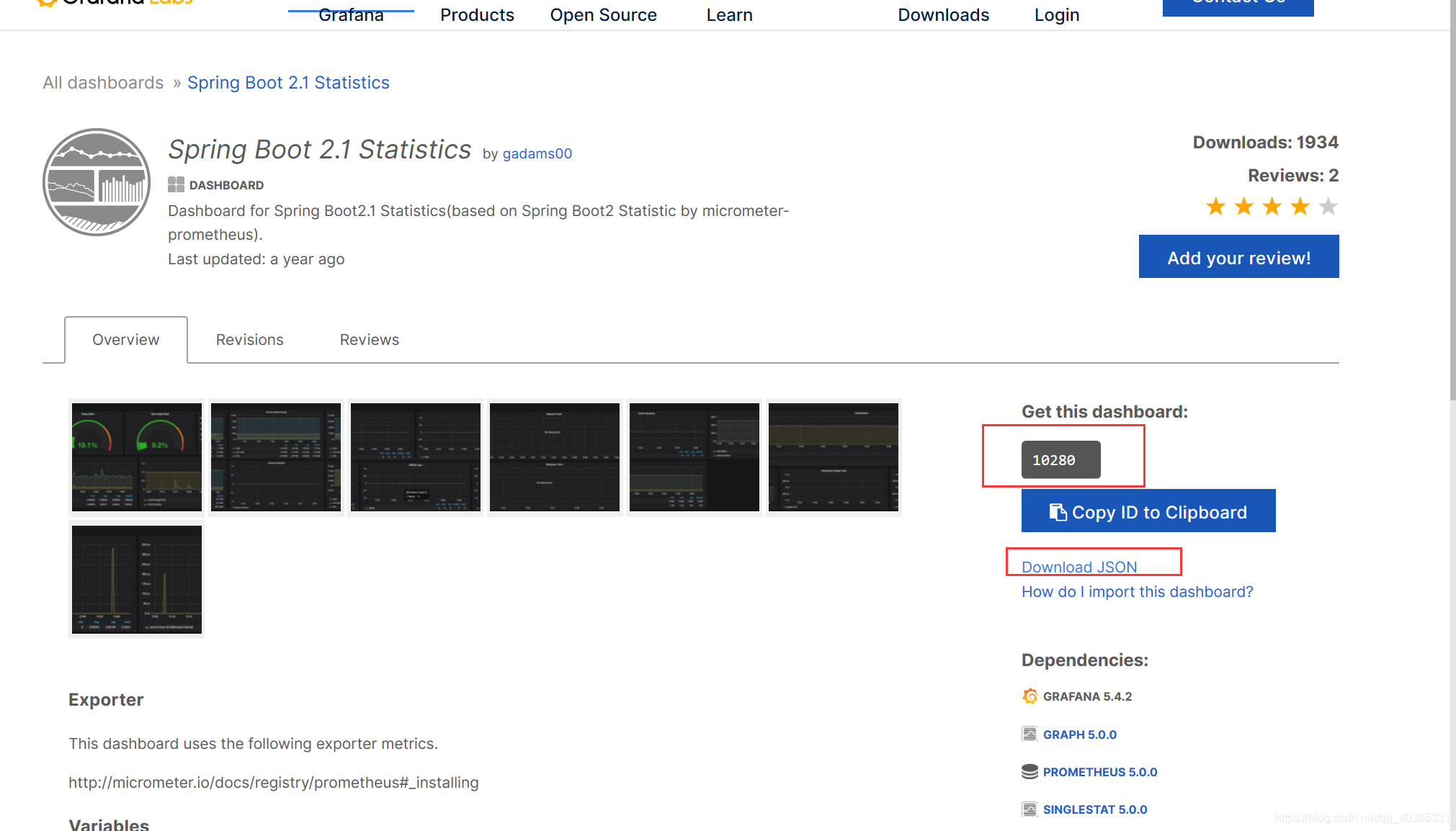This screenshot has width=1456, height=831.
Task: Click the Last updated: a year ago text
Action: pos(256,259)
